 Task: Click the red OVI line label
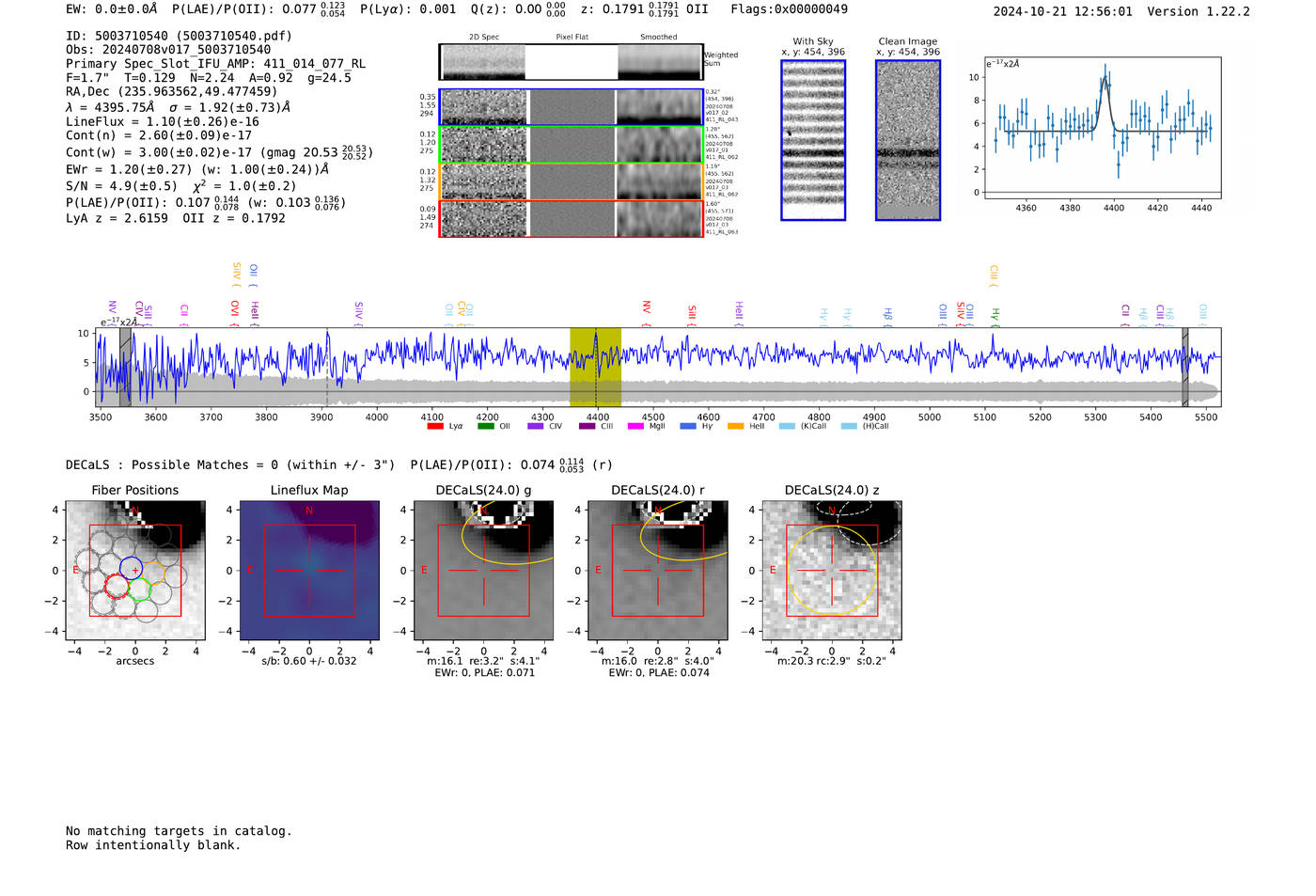click(x=235, y=313)
